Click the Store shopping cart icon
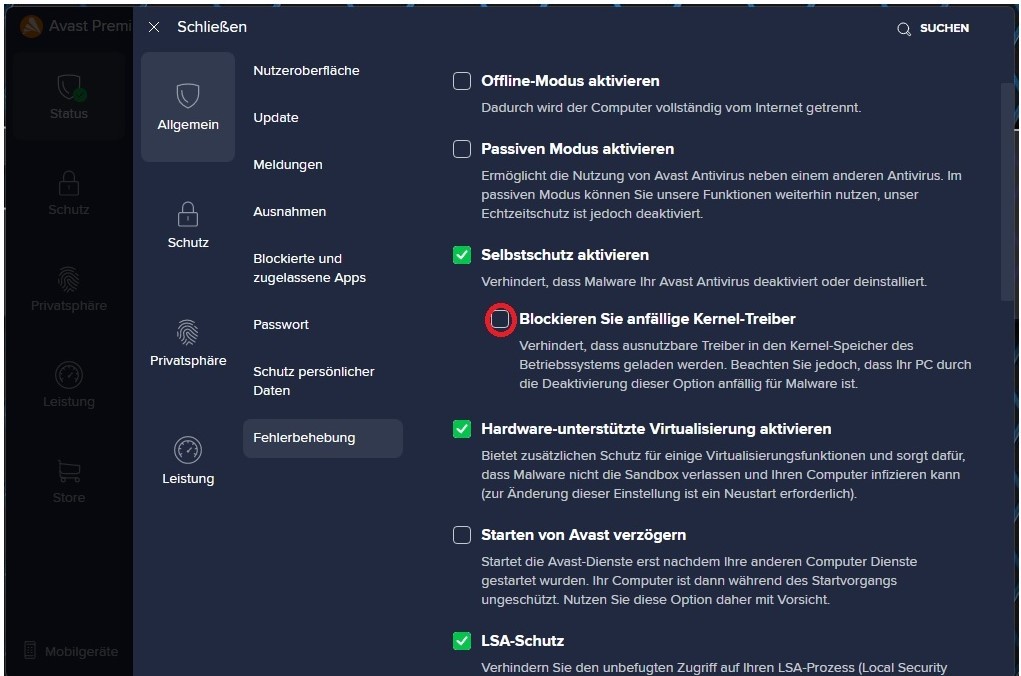Viewport: 1021px width, 676px height. [69, 471]
